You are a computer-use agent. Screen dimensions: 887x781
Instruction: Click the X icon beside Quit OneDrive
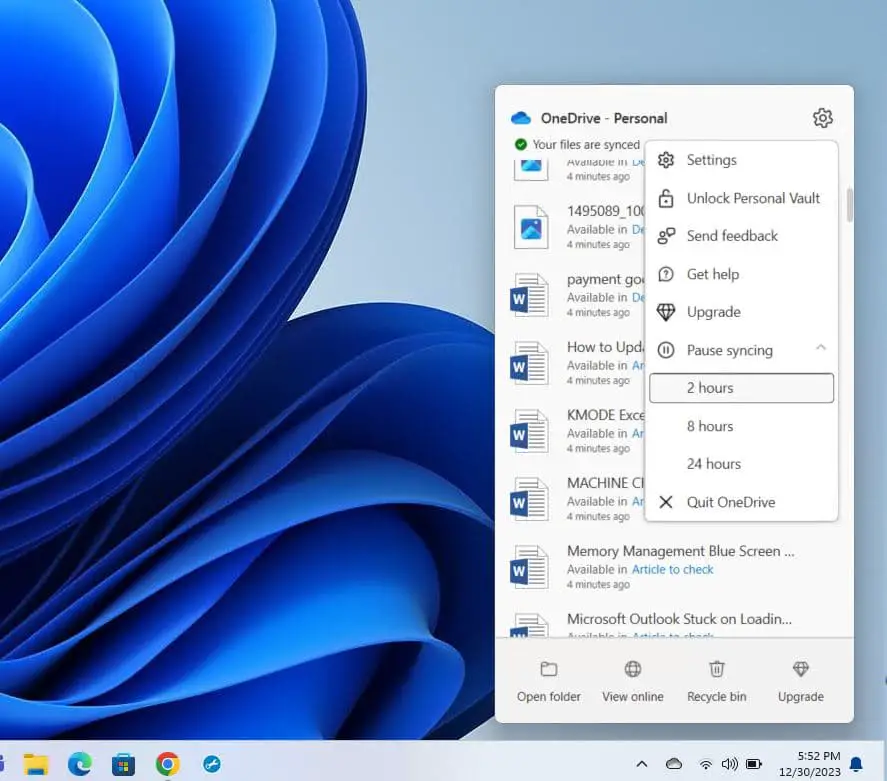(666, 502)
